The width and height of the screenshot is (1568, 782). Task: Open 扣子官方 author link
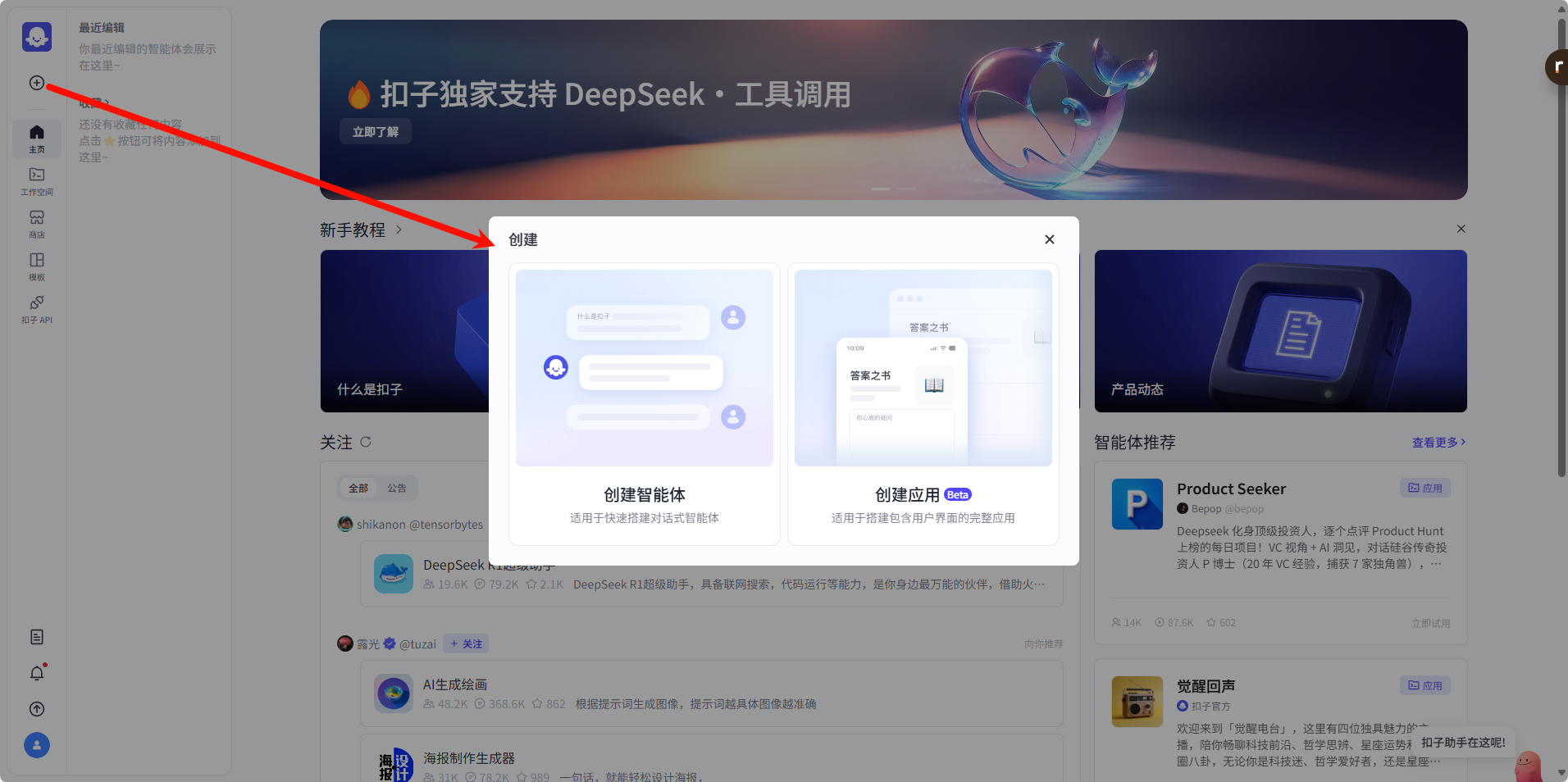1204,706
